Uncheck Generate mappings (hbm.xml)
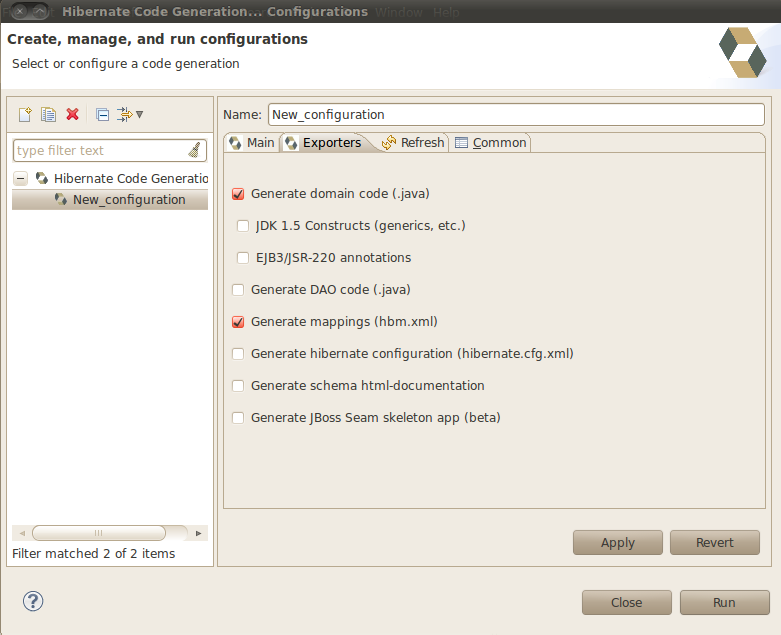 pyautogui.click(x=238, y=322)
